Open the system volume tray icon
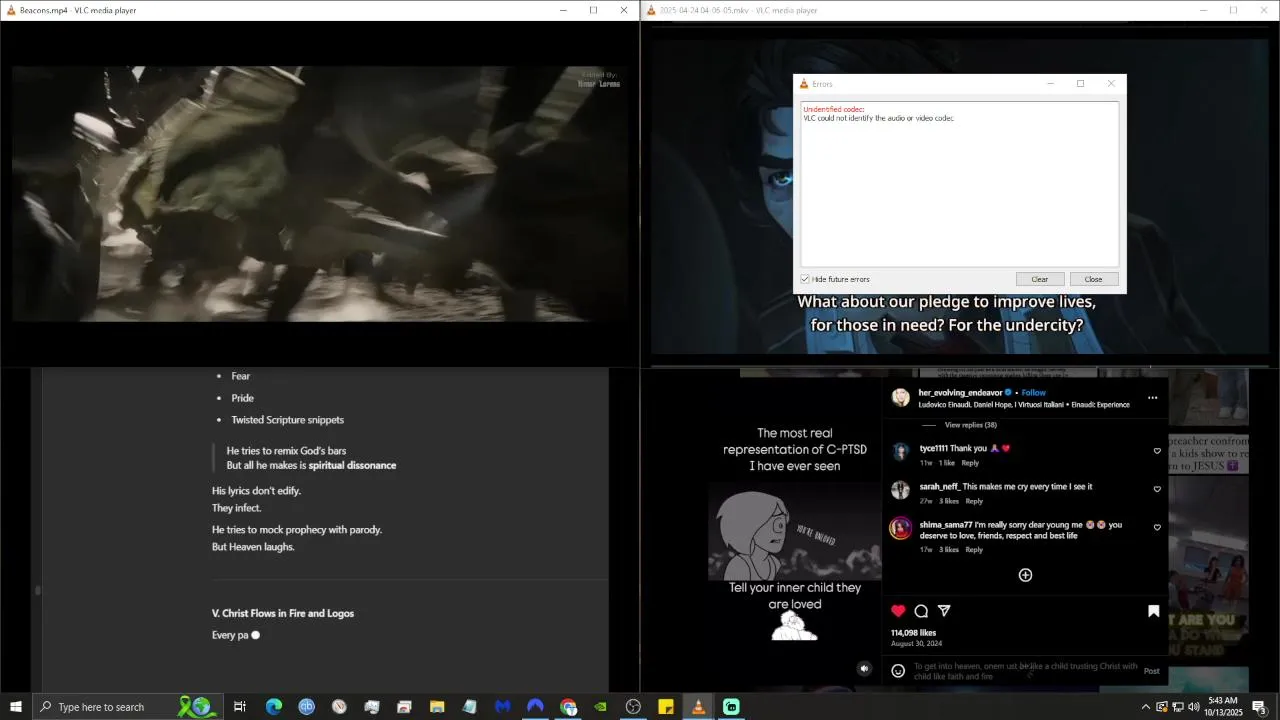Image resolution: width=1280 pixels, height=720 pixels. point(1193,707)
